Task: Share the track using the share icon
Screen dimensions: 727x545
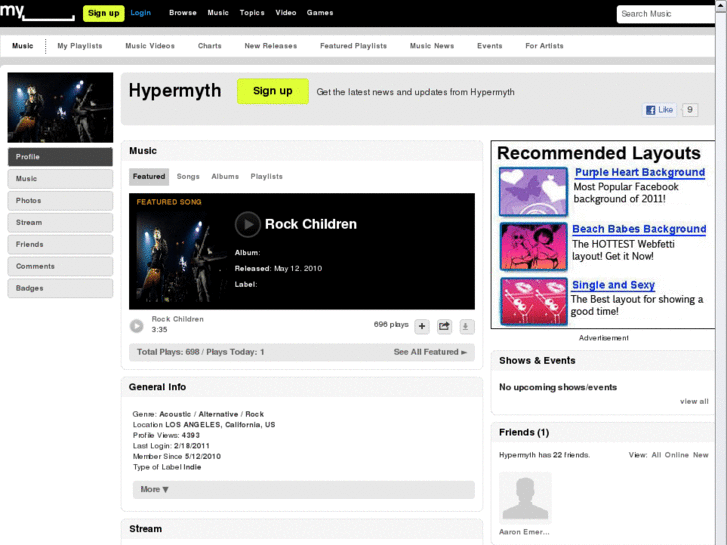Action: (x=444, y=327)
